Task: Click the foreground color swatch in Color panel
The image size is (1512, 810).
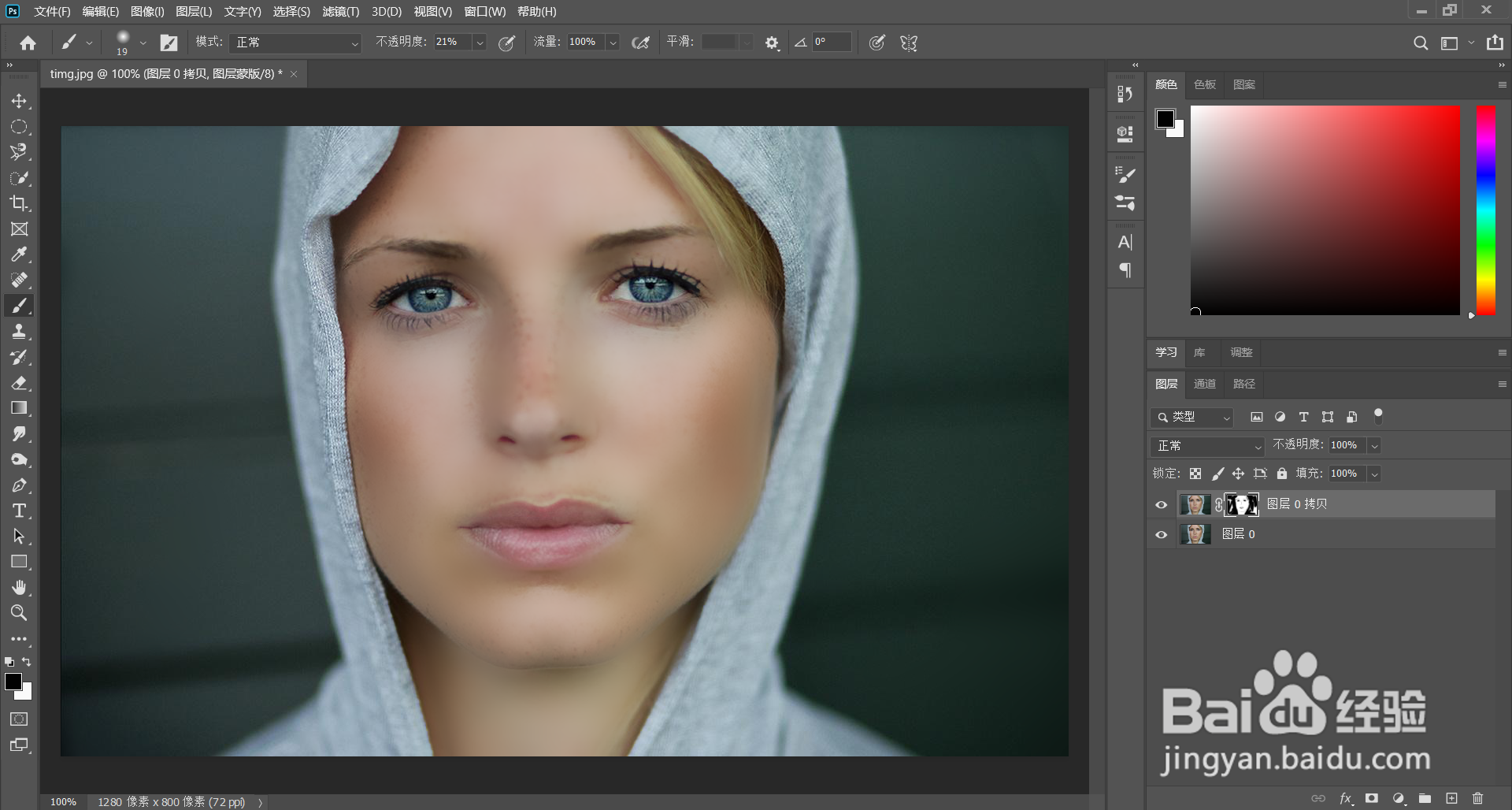Action: 1165,119
